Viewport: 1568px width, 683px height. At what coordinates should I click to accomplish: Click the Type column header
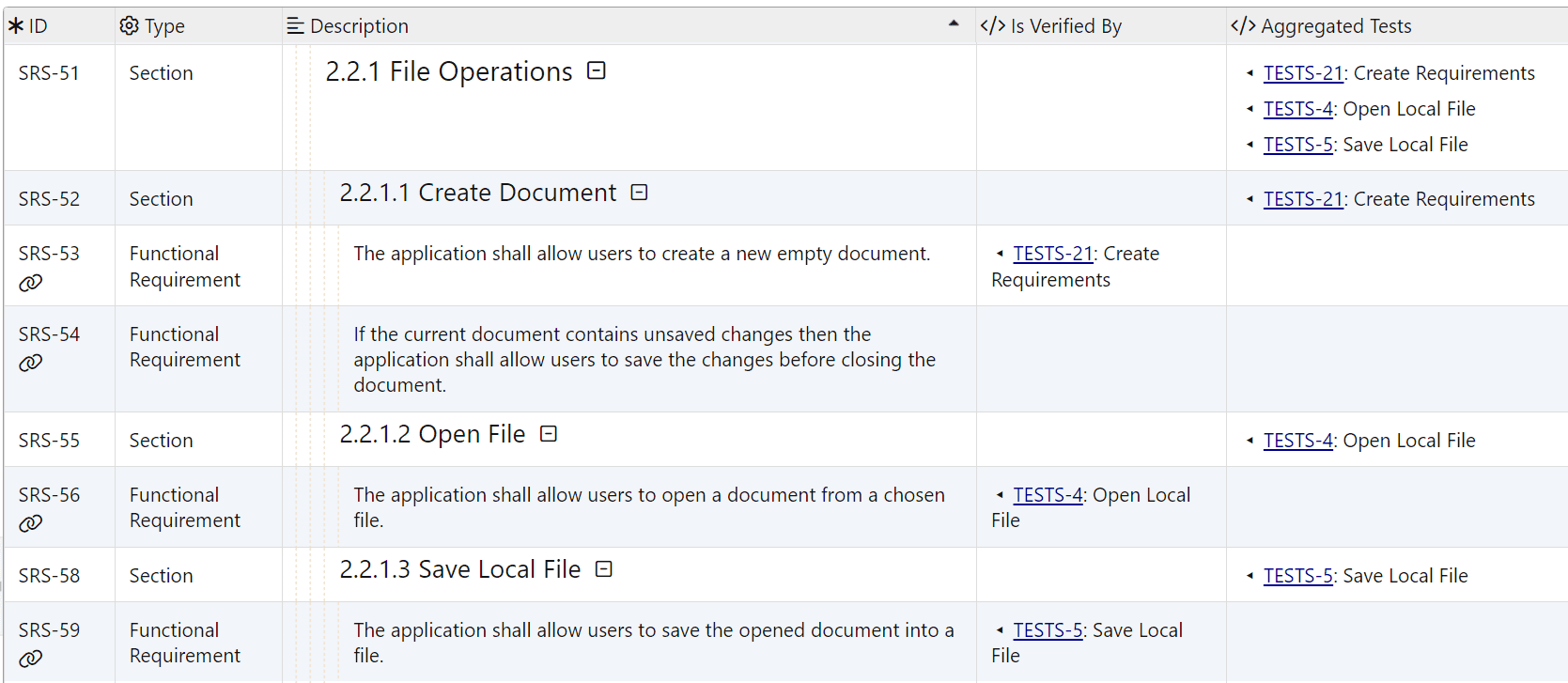pos(198,25)
